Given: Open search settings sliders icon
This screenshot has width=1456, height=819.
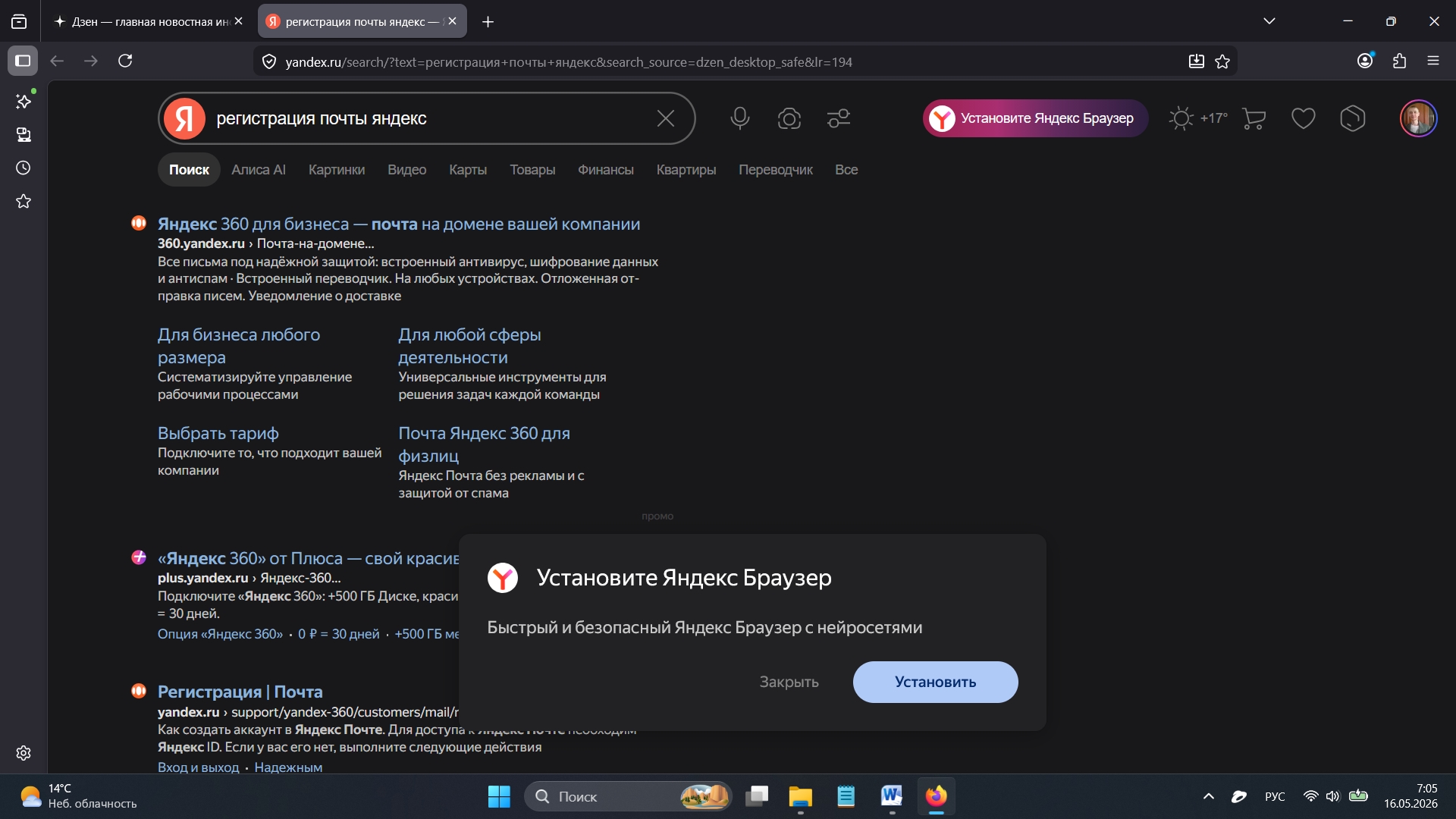Looking at the screenshot, I should tap(839, 118).
